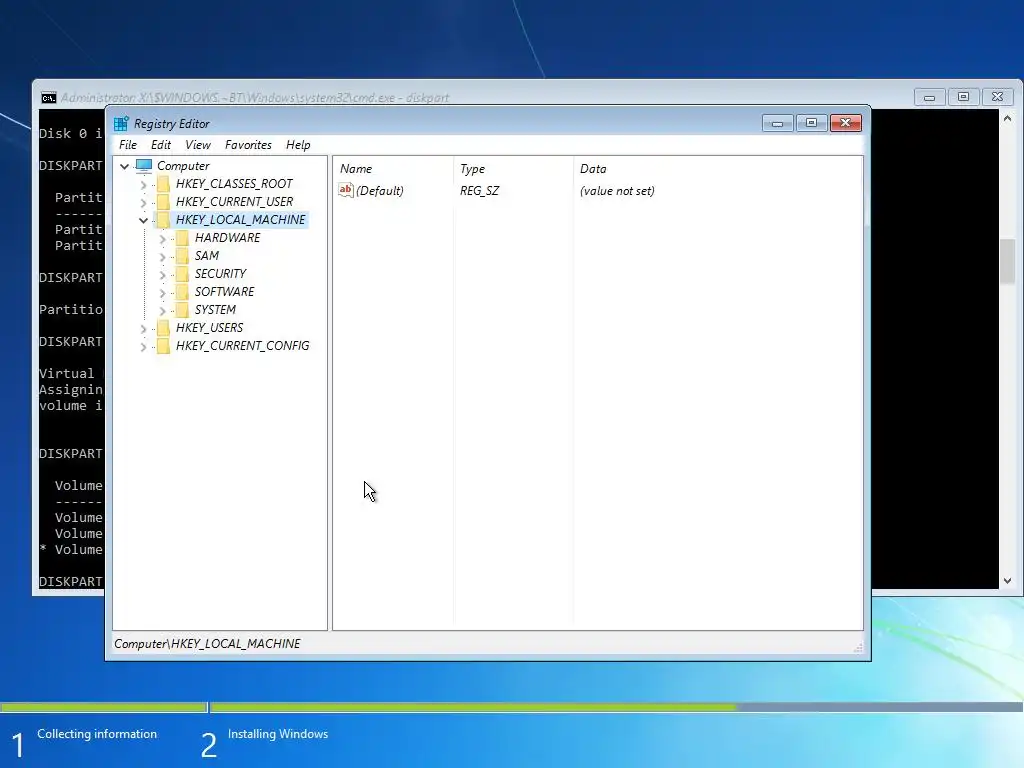Image resolution: width=1024 pixels, height=768 pixels.
Task: Select the HKEY_USERS label
Action: (209, 328)
